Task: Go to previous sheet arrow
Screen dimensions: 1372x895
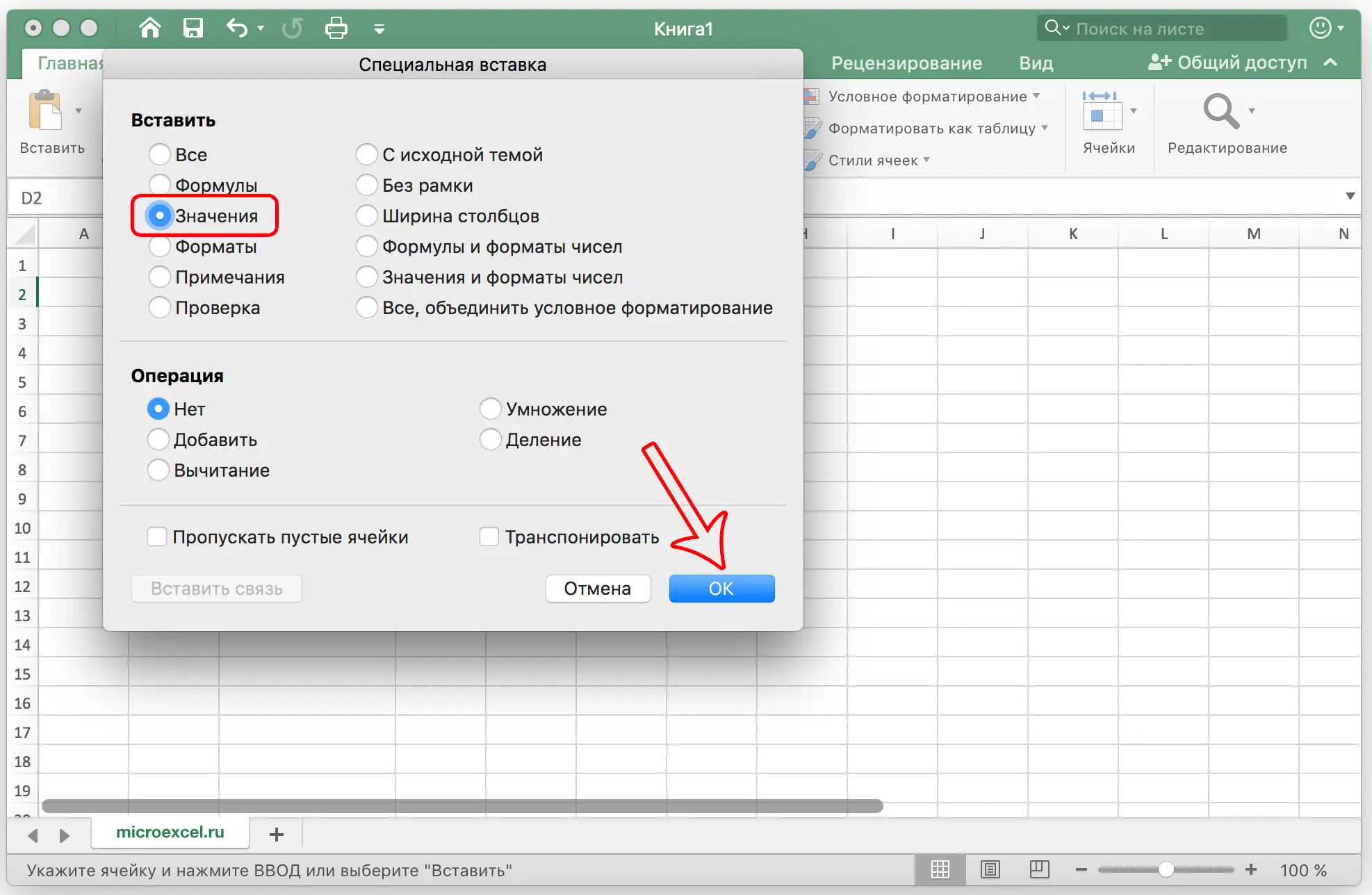Action: (x=33, y=835)
